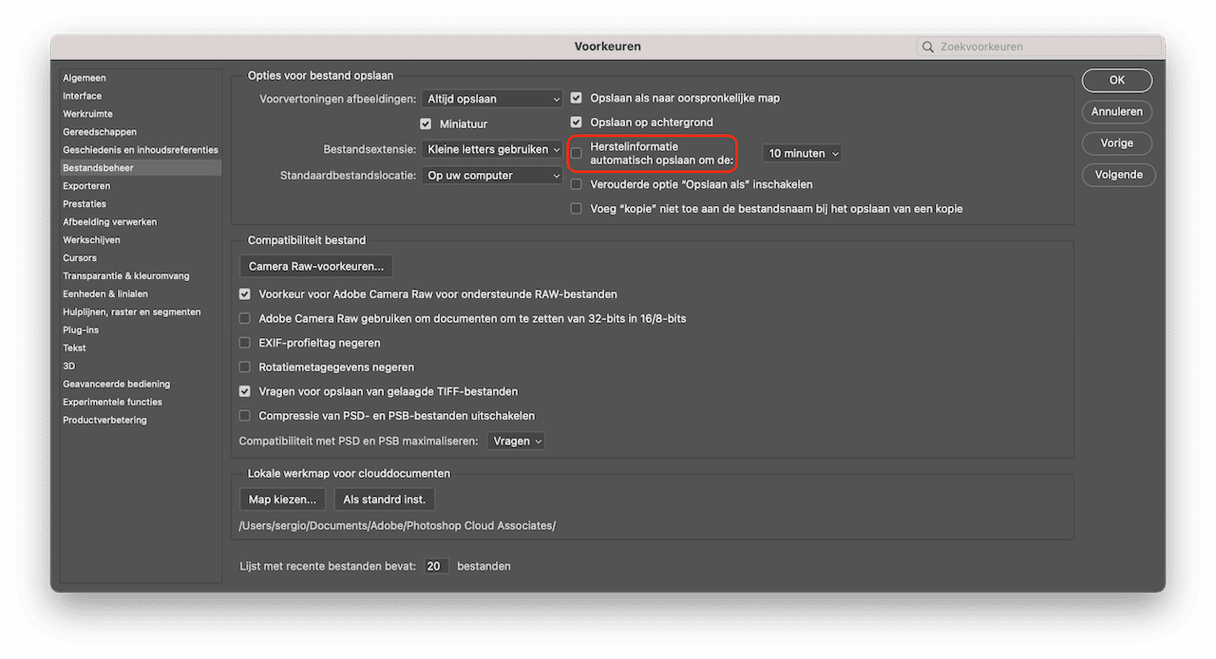This screenshot has height=659, width=1216.
Task: Uncheck Opslaan als naar oorspronkelijke map
Action: (x=576, y=98)
